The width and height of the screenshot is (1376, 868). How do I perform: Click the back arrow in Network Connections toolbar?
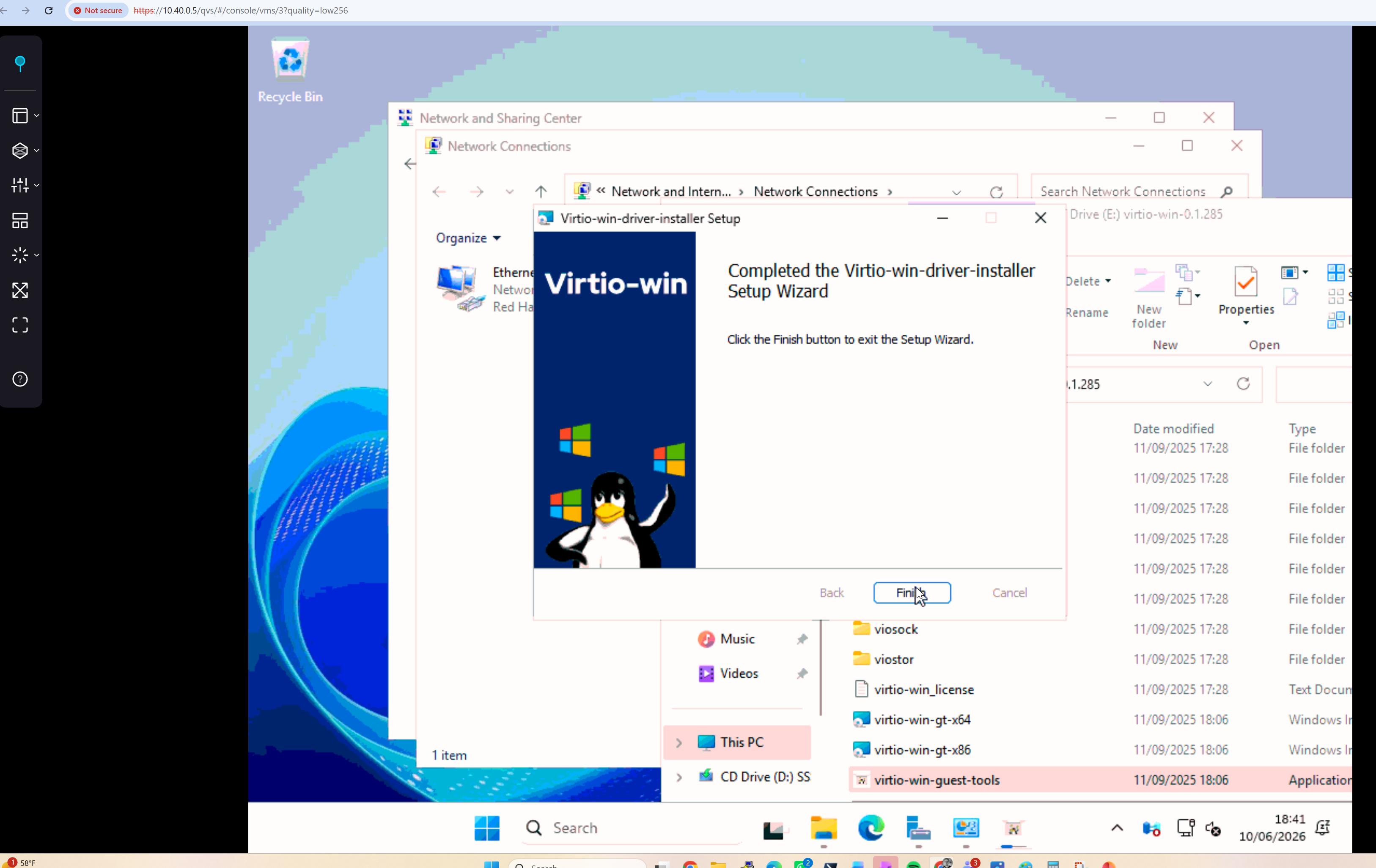pyautogui.click(x=439, y=191)
